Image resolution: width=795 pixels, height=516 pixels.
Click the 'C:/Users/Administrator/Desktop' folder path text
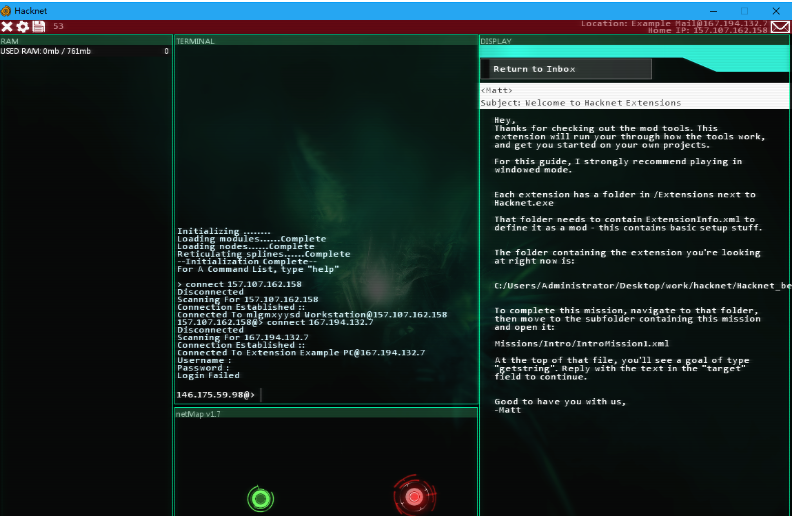[642, 286]
